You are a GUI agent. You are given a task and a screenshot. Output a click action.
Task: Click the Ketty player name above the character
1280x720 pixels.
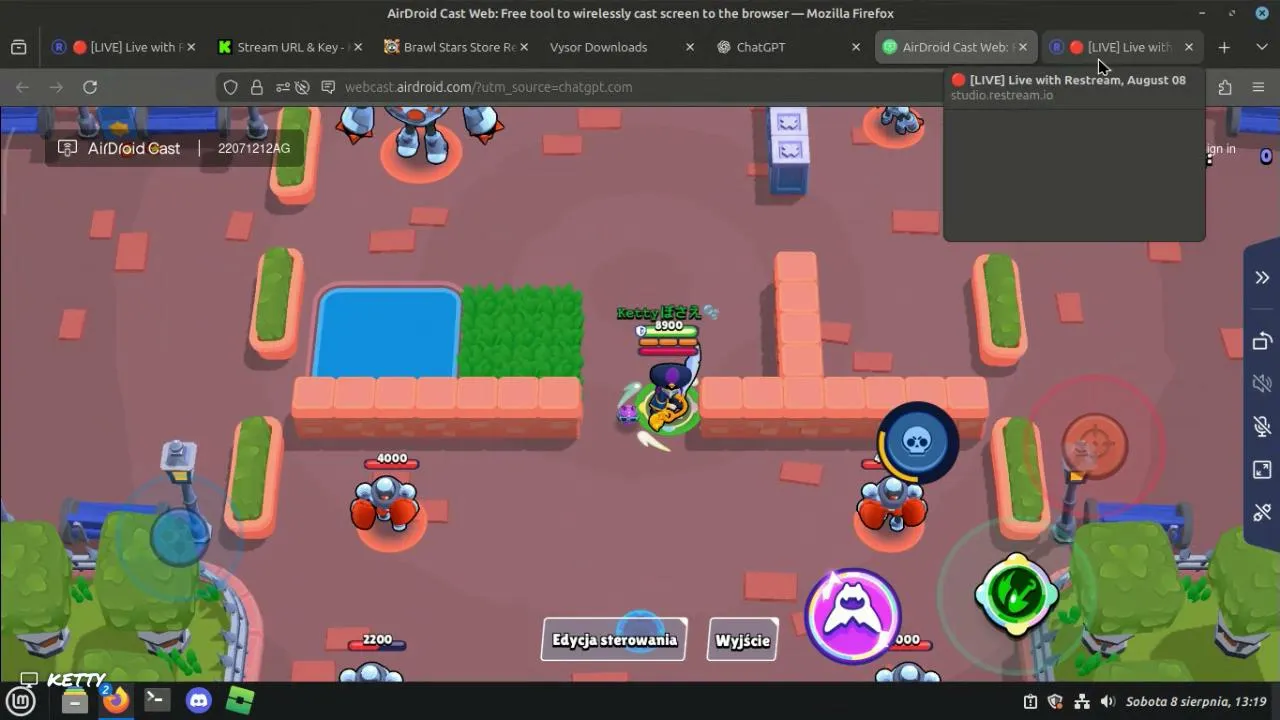click(x=667, y=312)
